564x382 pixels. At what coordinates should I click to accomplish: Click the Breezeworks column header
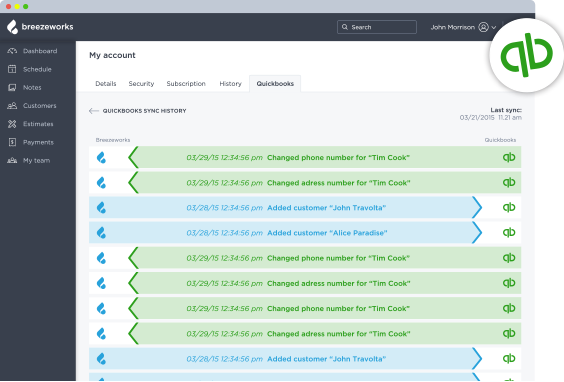pos(113,140)
